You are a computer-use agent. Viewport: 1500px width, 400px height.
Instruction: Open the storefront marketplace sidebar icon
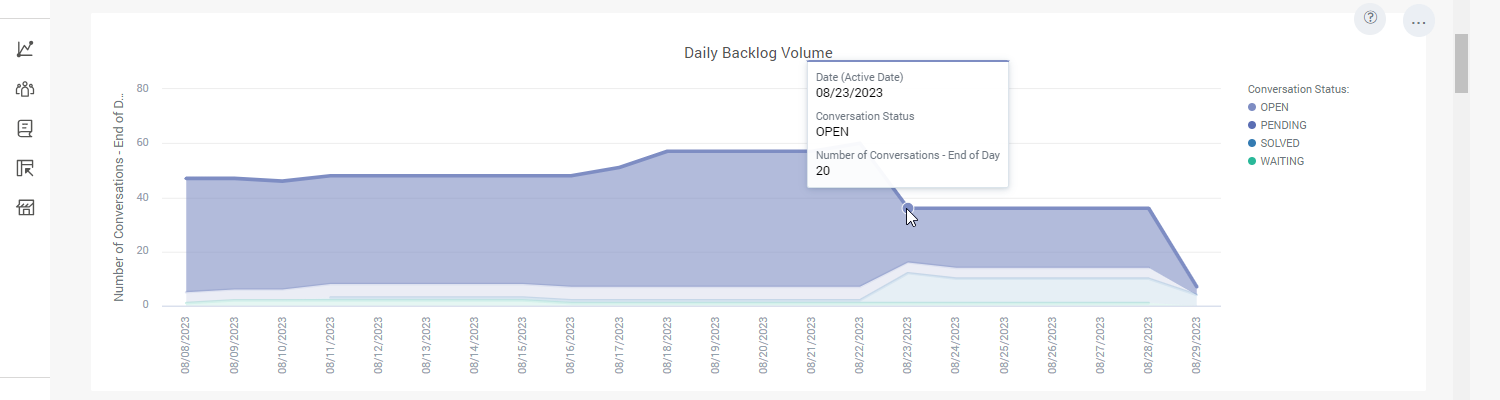click(x=26, y=207)
